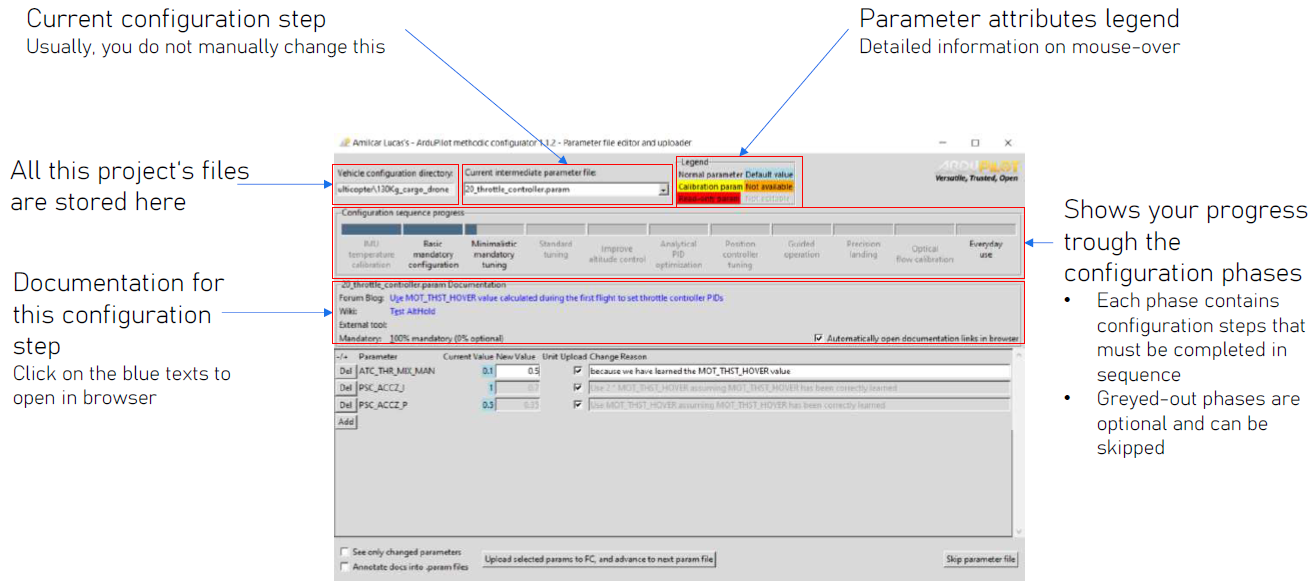Click the configurator window title bar icon
This screenshot has height=582, width=1313.
point(344,143)
